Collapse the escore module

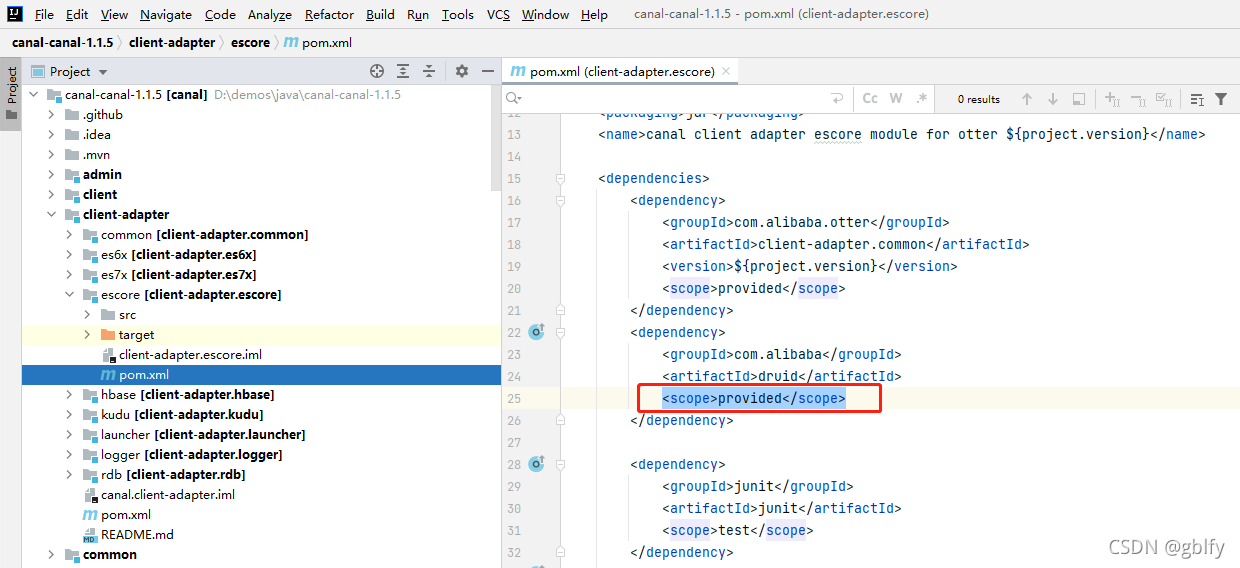pos(70,294)
